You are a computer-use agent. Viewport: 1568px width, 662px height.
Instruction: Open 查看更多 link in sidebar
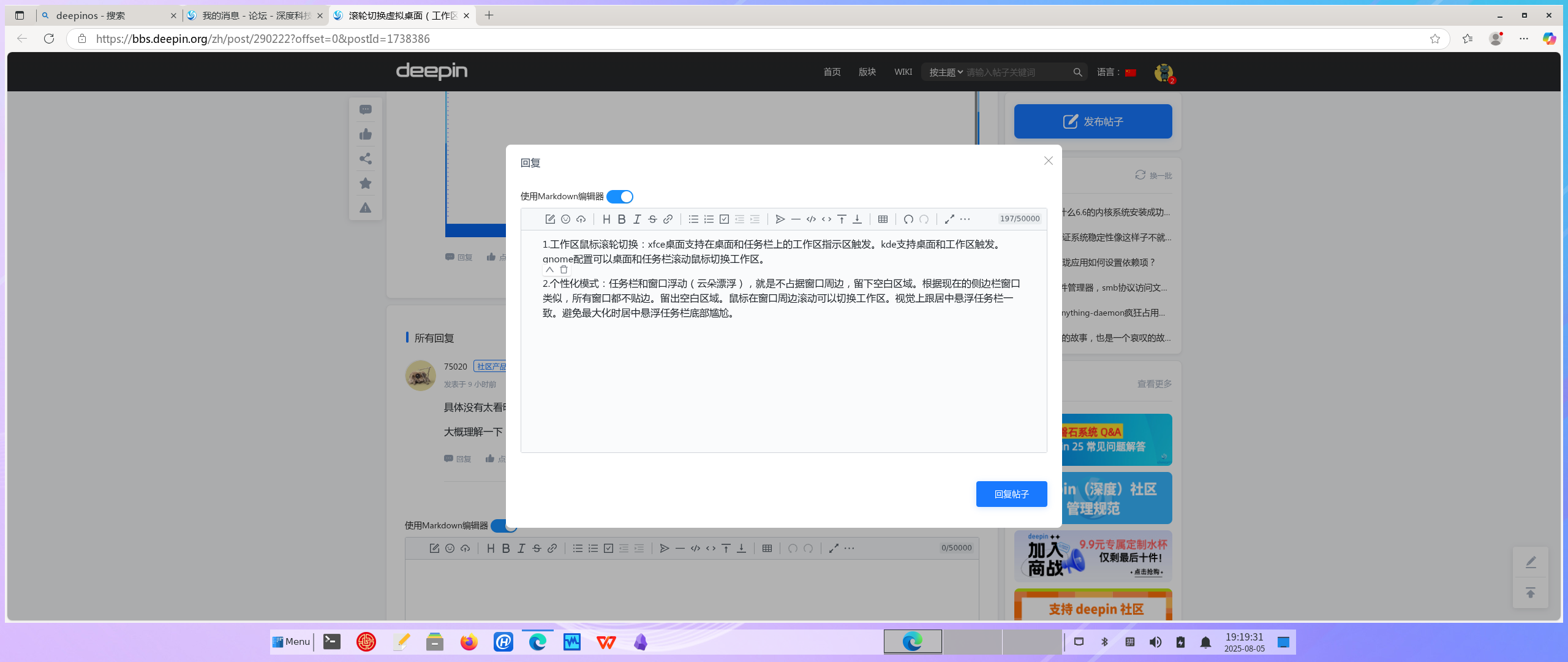[1155, 384]
